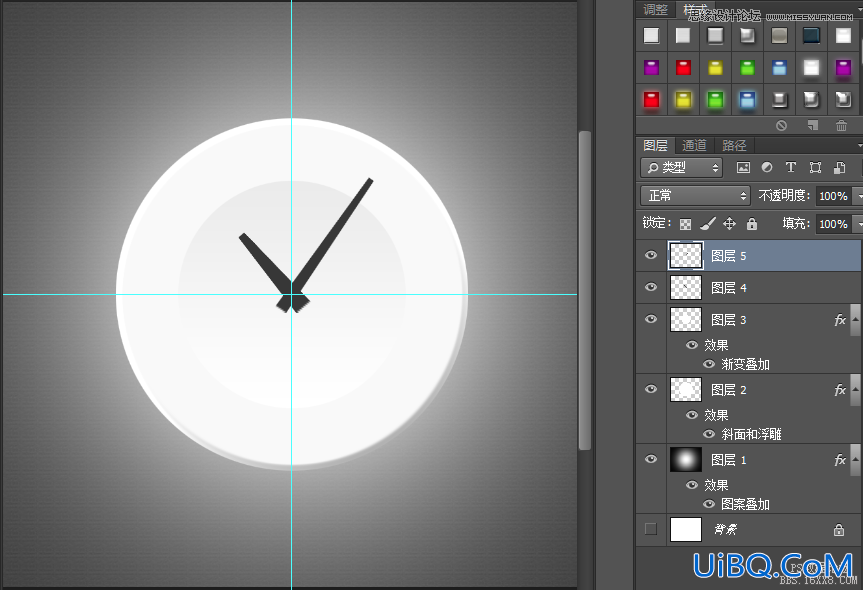
Task: Collapse effects list of 图层 2
Action: pos(855,389)
